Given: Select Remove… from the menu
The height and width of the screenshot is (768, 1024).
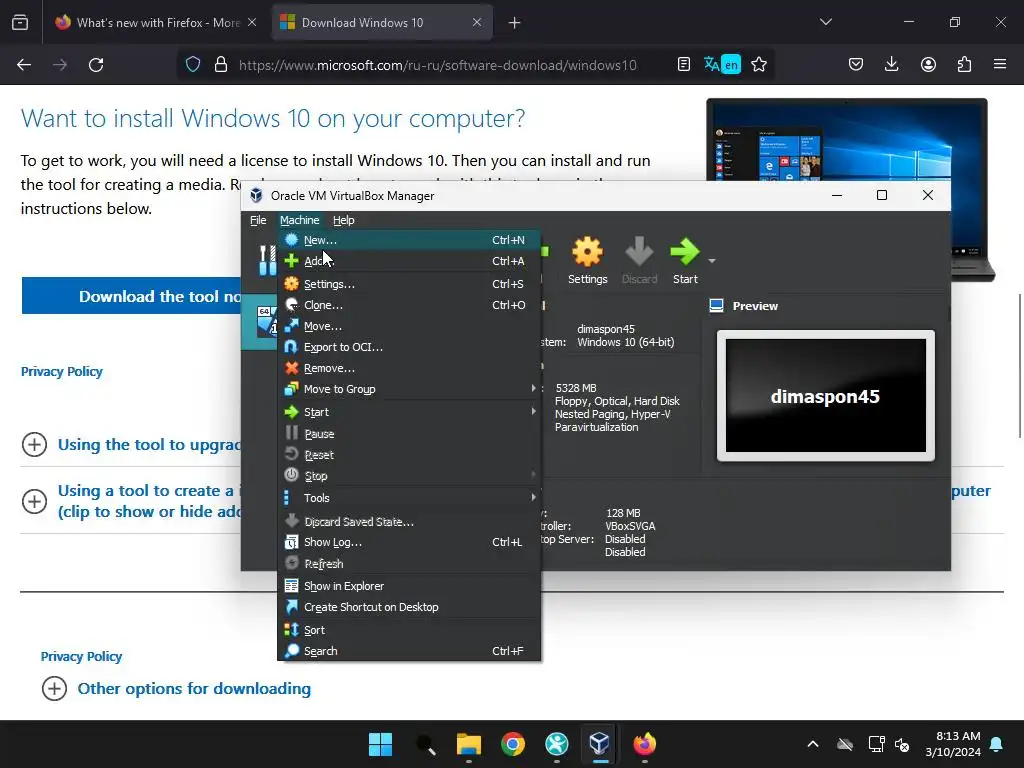Looking at the screenshot, I should tap(409, 368).
